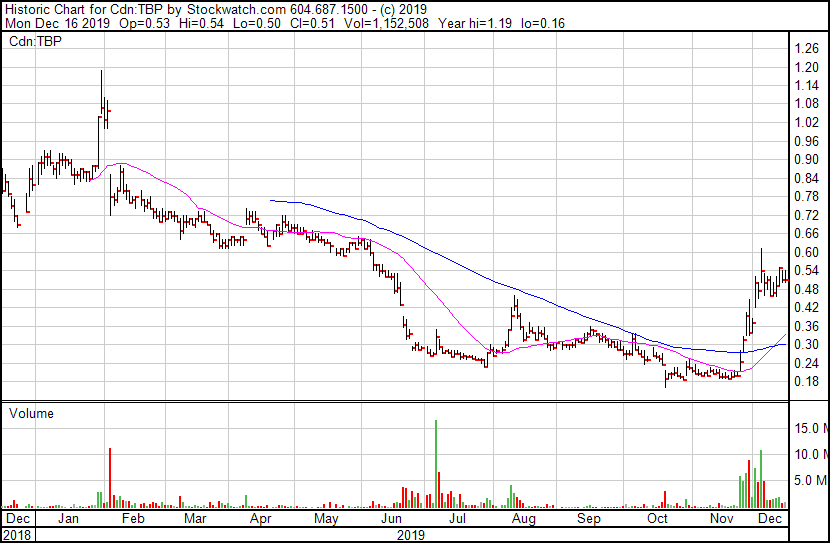Click the 'Year hi=1.19' text
This screenshot has width=830, height=543.
475,23
